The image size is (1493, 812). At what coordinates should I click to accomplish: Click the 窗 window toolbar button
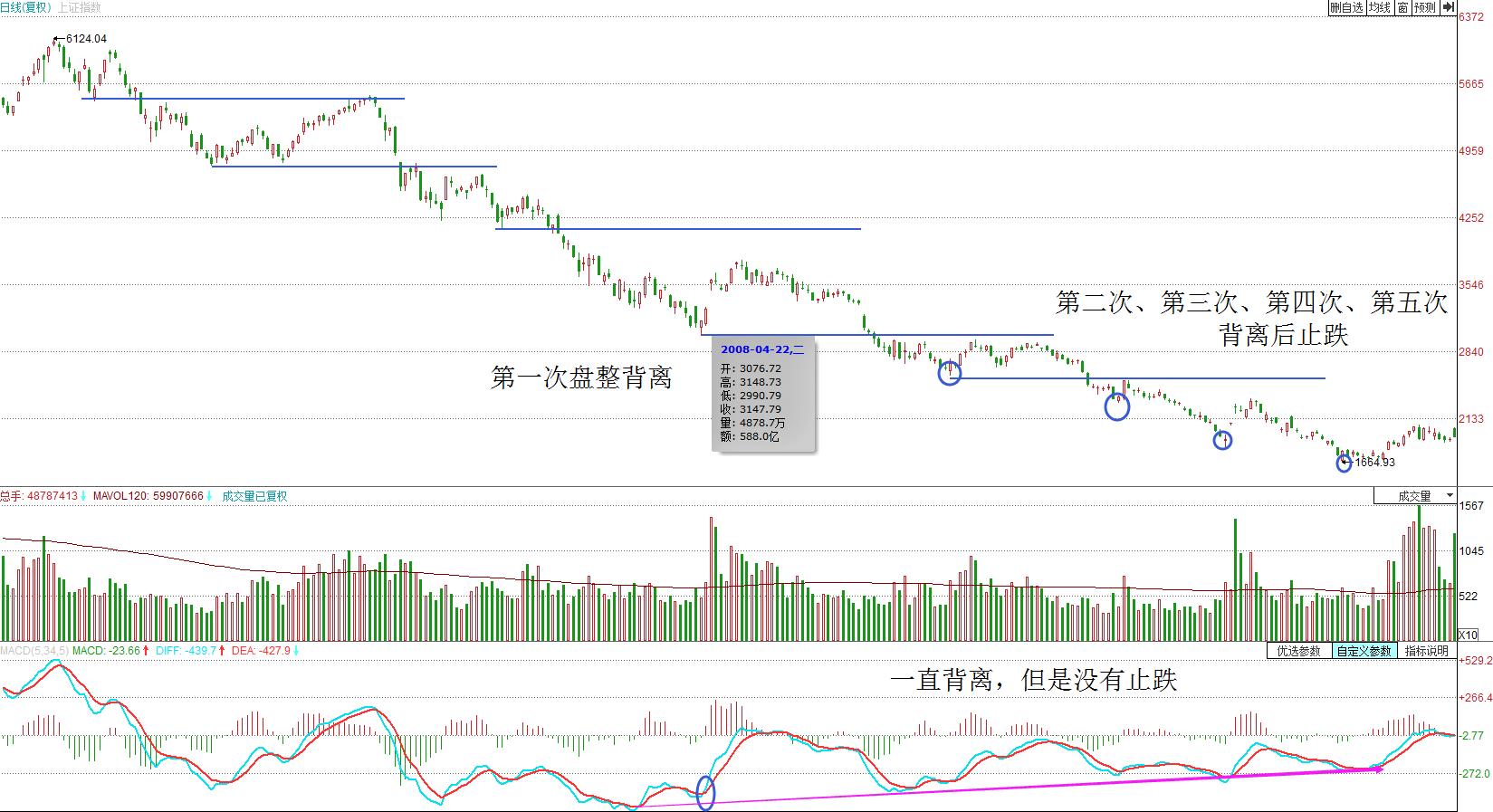coord(1402,7)
